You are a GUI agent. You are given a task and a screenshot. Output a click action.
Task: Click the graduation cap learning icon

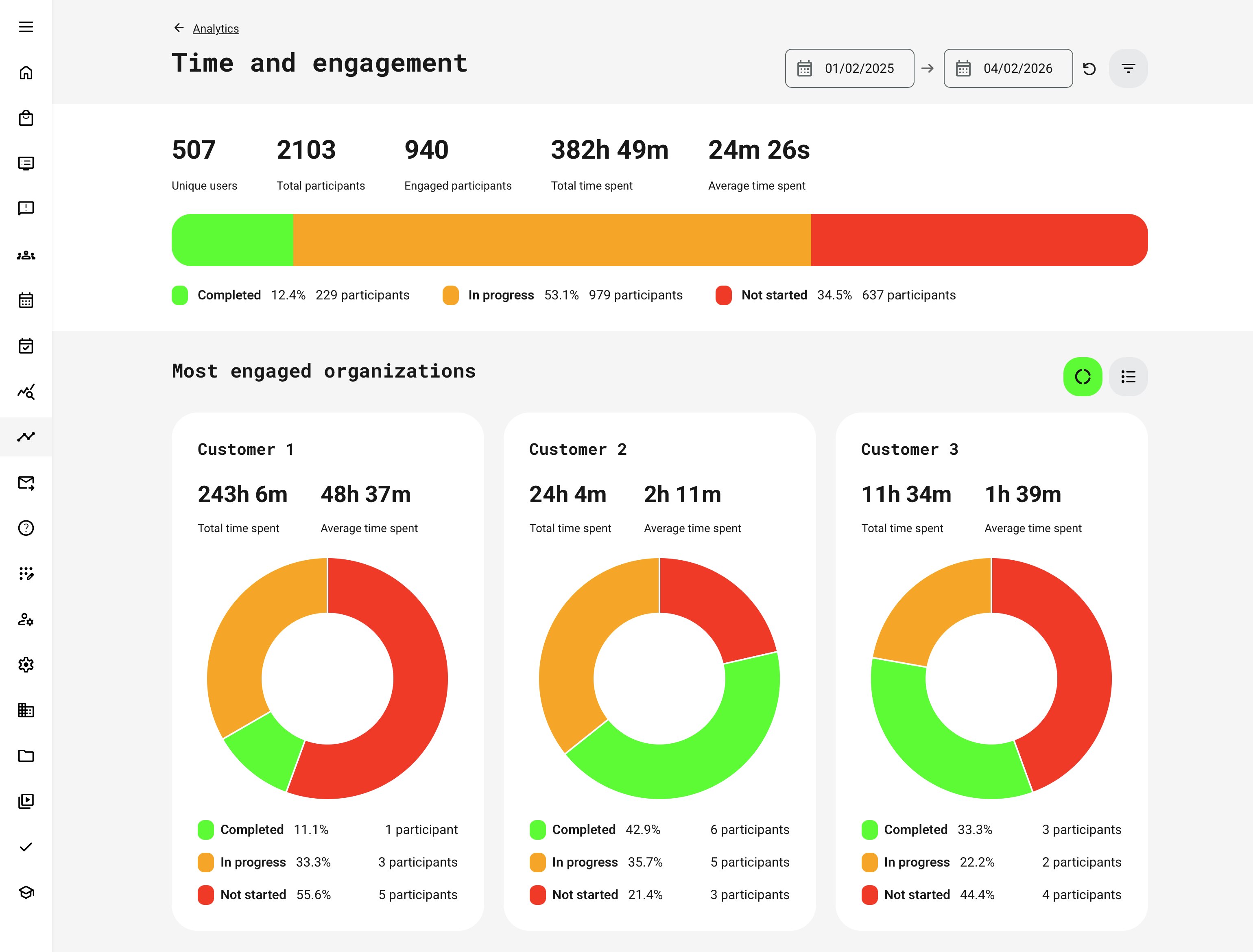click(26, 891)
